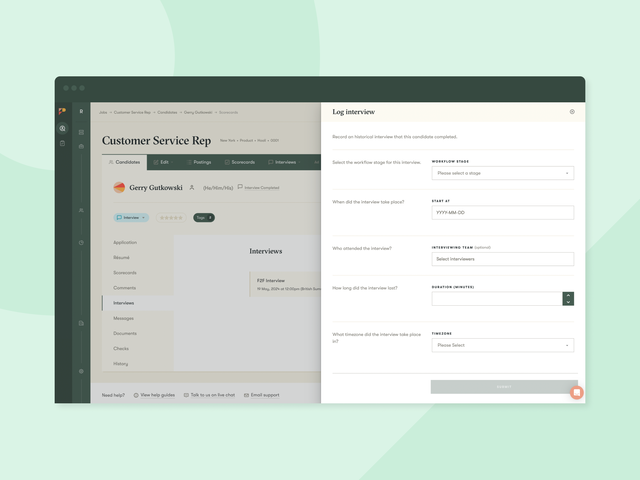Click Gerry Gutkowski's avatar image
This screenshot has height=480, width=640.
(119, 187)
